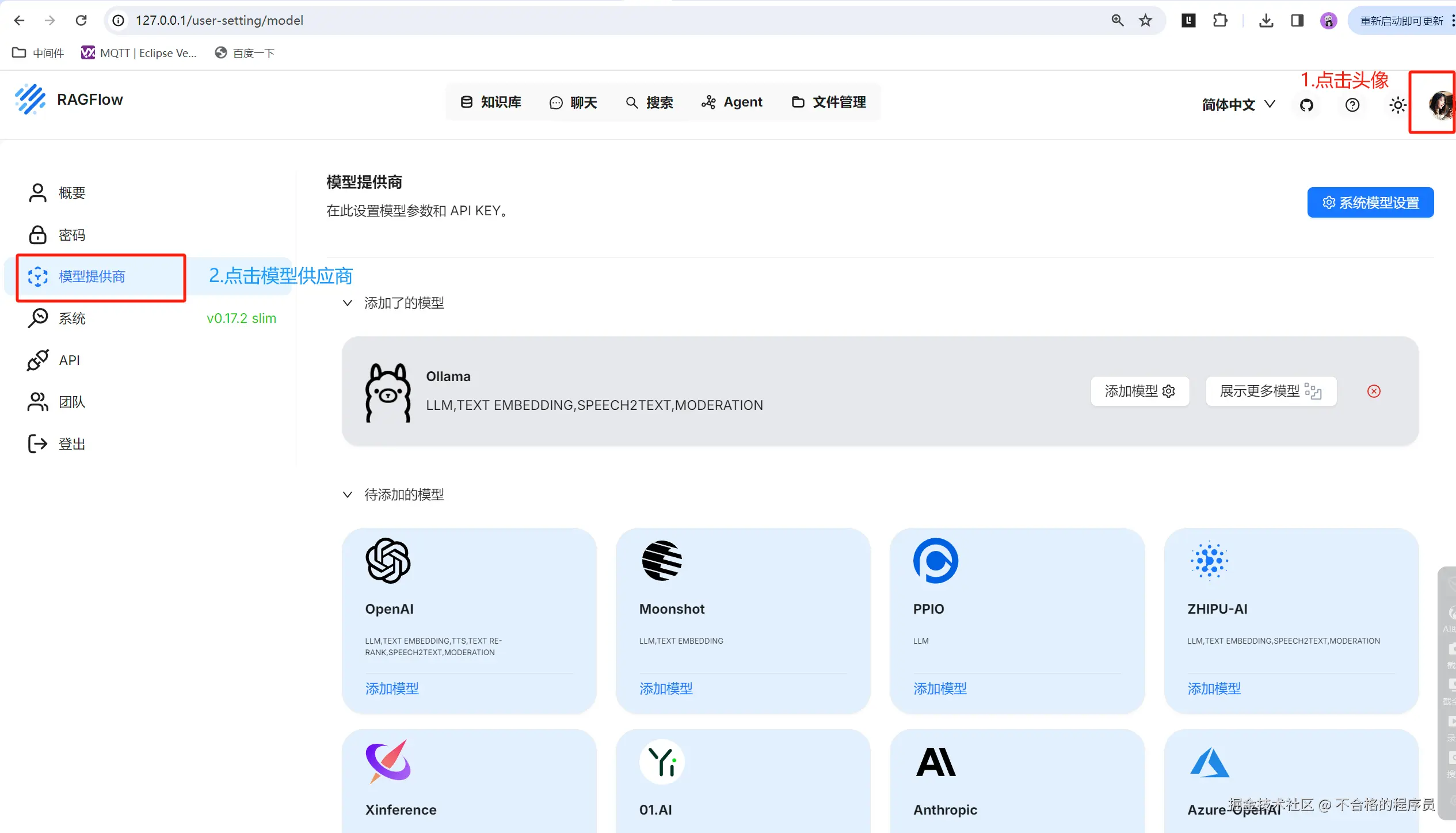Click the RAGFlow logo icon

click(30, 100)
